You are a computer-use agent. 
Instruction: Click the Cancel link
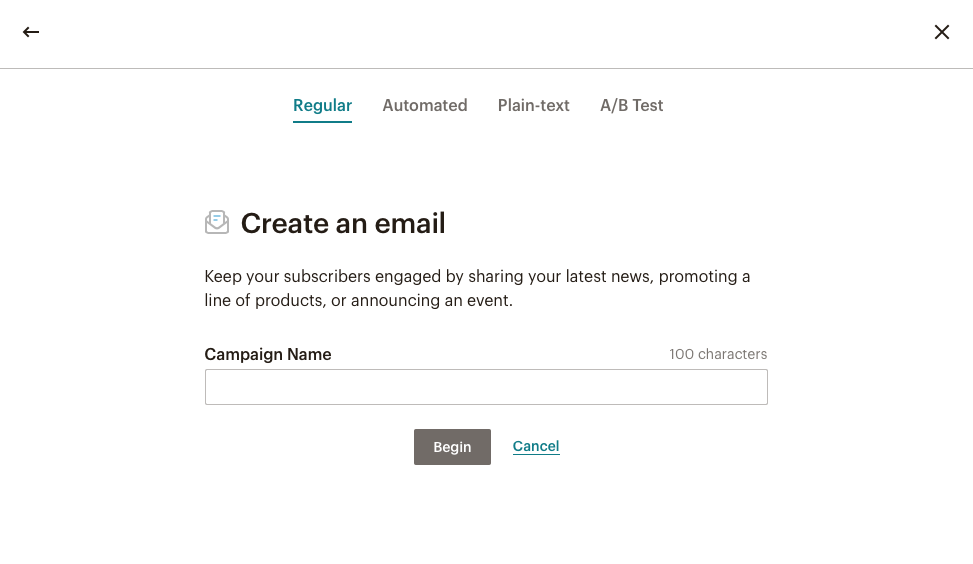(536, 446)
